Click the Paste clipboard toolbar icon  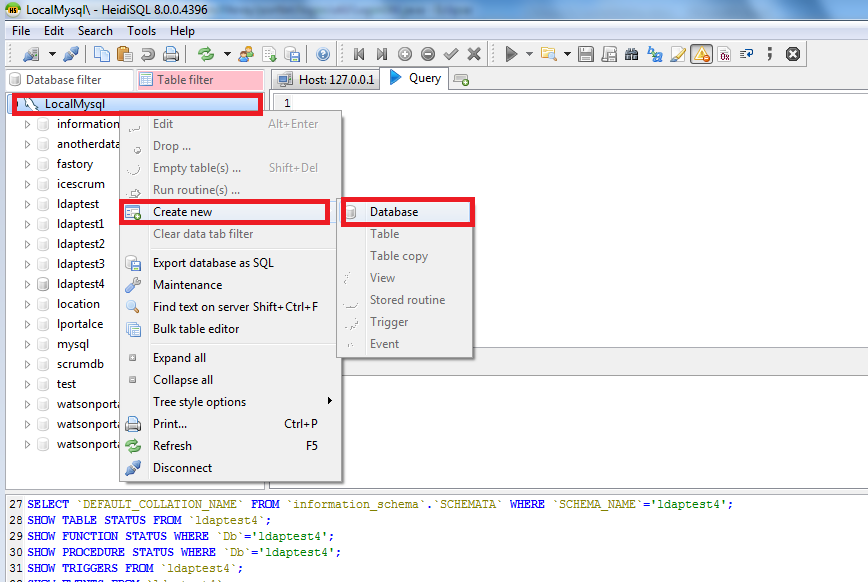point(125,54)
